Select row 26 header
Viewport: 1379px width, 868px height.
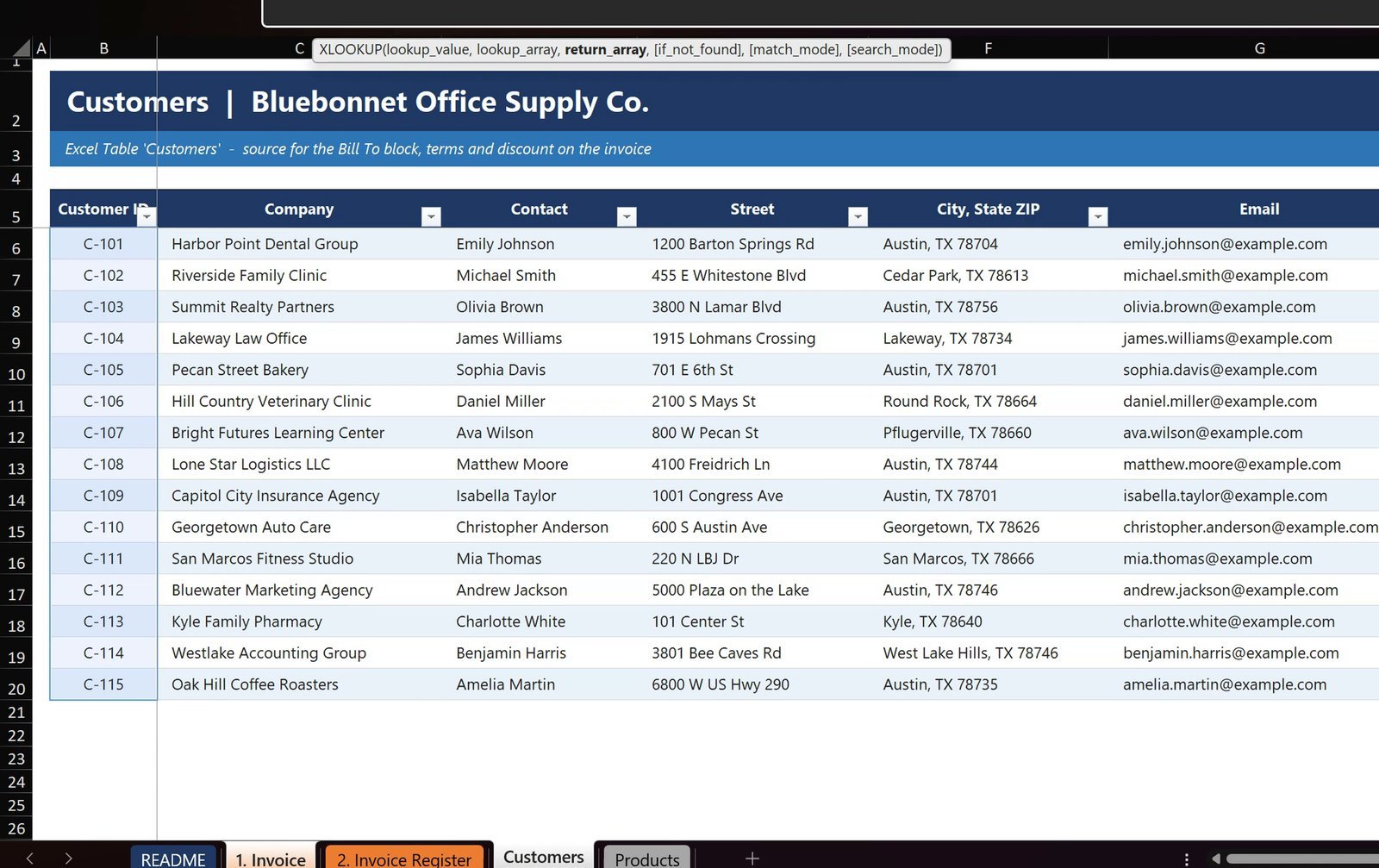point(16,828)
